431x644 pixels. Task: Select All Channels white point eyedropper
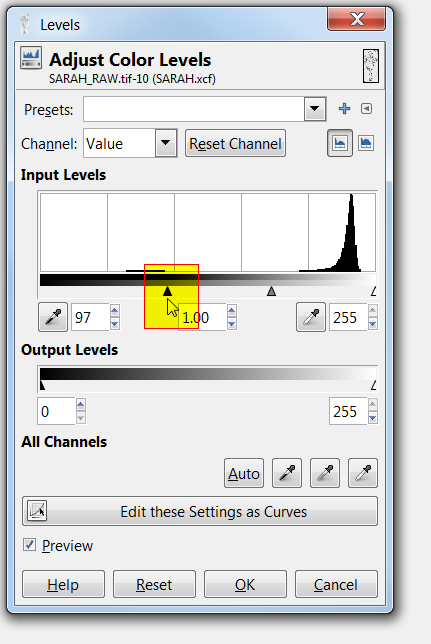(363, 473)
